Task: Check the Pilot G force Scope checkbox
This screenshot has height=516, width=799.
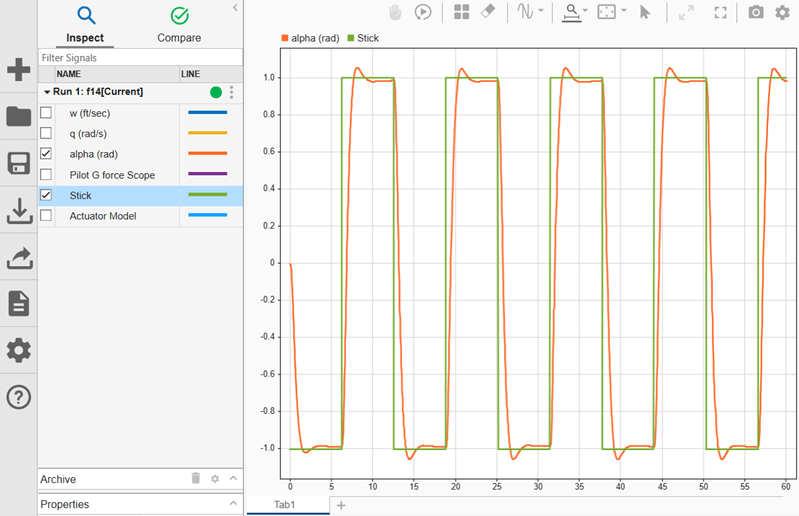Action: (x=46, y=174)
